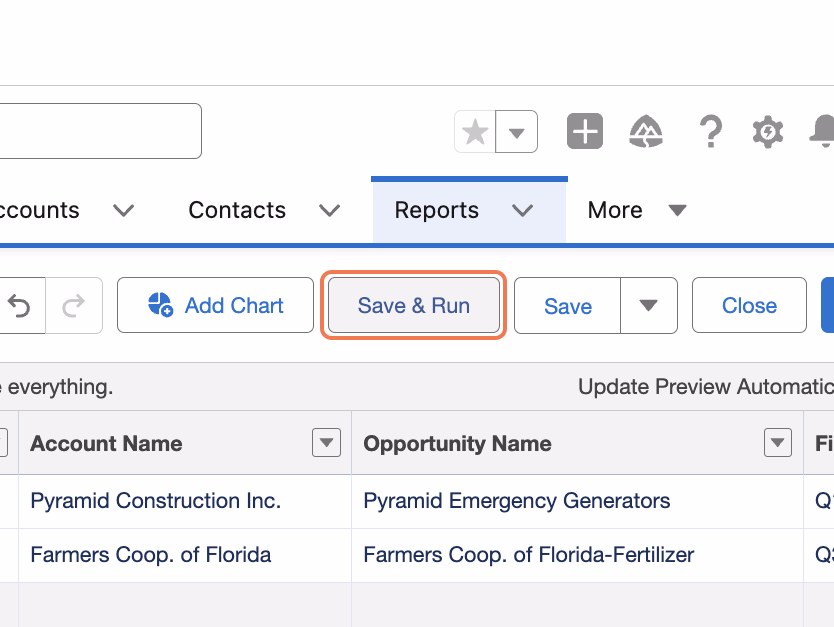
Task: Click the Add Chart button
Action: tap(215, 305)
